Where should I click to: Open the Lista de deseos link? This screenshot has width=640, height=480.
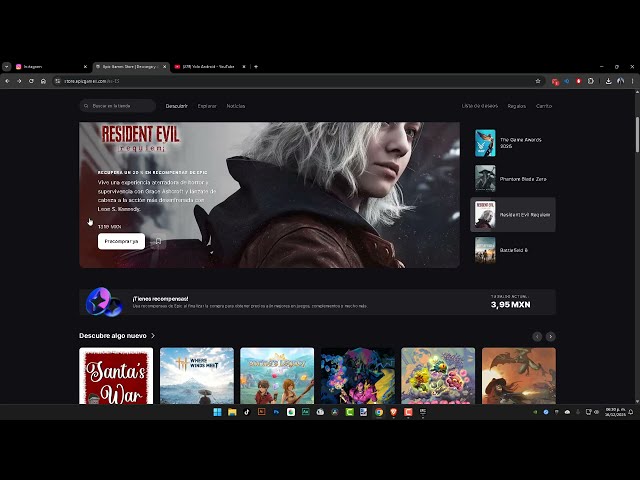tap(480, 106)
